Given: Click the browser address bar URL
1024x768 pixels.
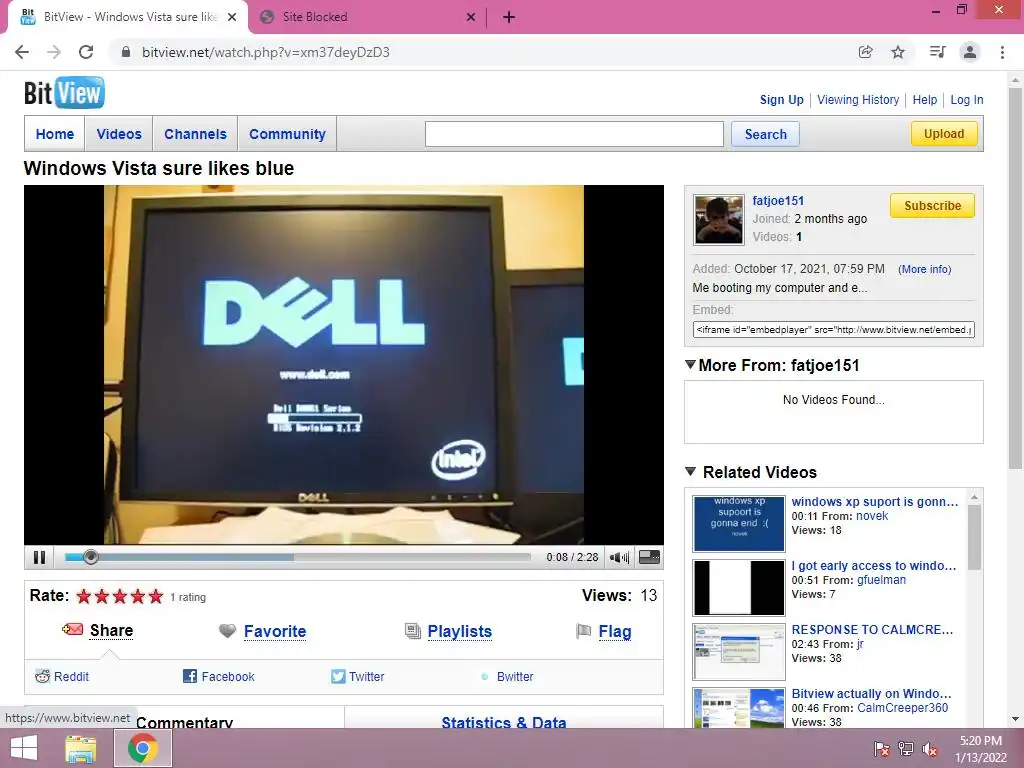Looking at the screenshot, I should point(266,52).
